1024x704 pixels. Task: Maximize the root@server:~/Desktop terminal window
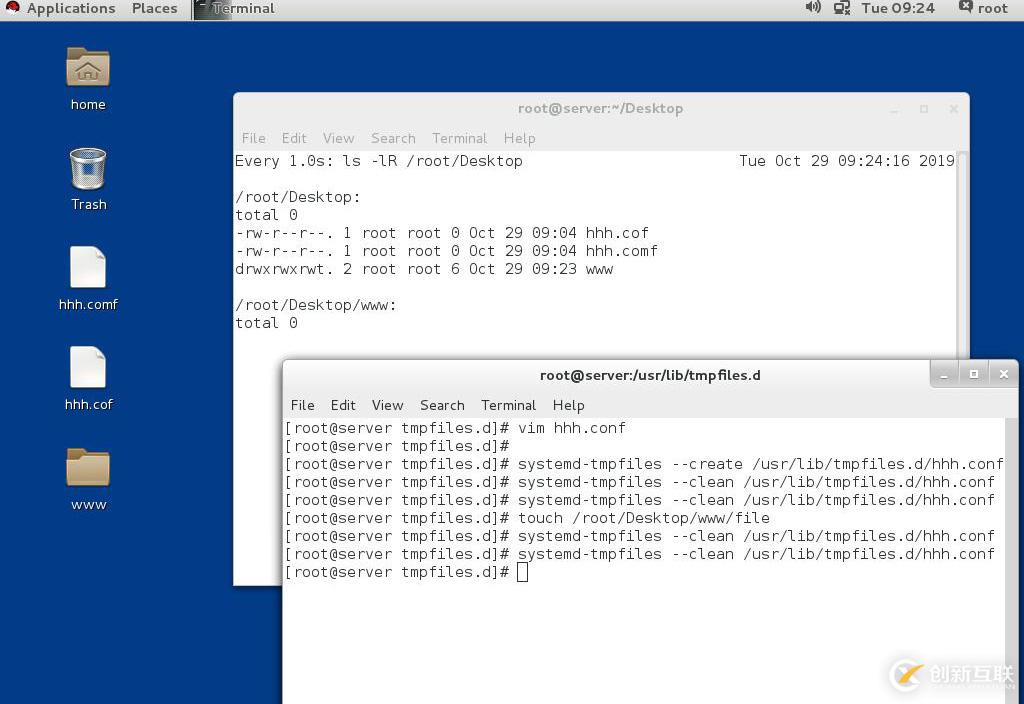point(923,109)
